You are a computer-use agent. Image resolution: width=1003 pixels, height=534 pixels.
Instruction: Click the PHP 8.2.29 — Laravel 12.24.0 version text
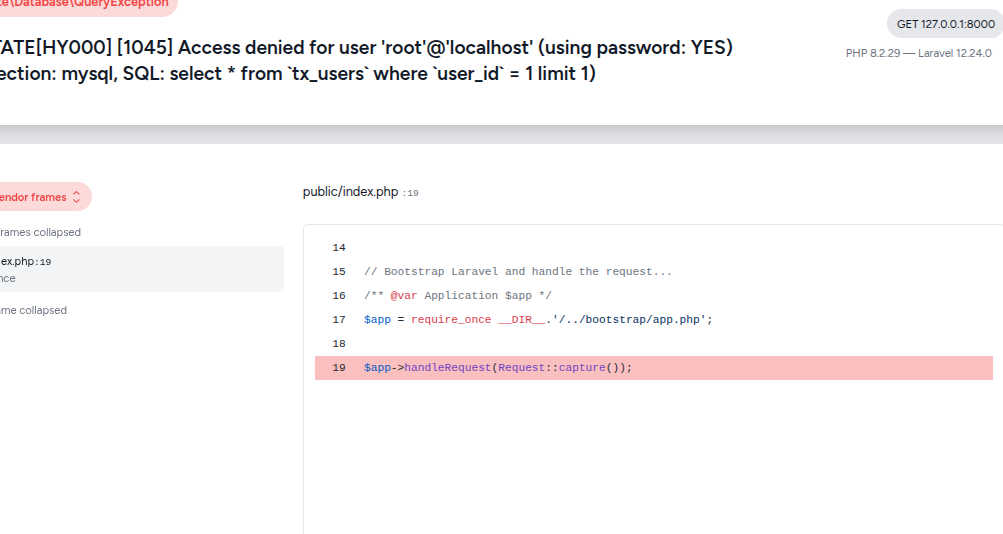point(918,53)
